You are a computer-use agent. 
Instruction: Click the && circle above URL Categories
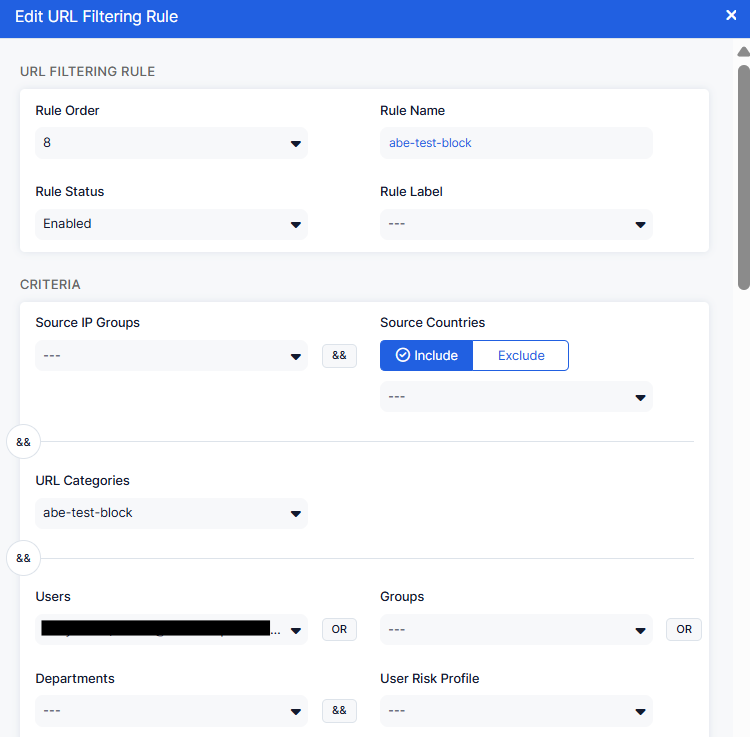pyautogui.click(x=23, y=441)
